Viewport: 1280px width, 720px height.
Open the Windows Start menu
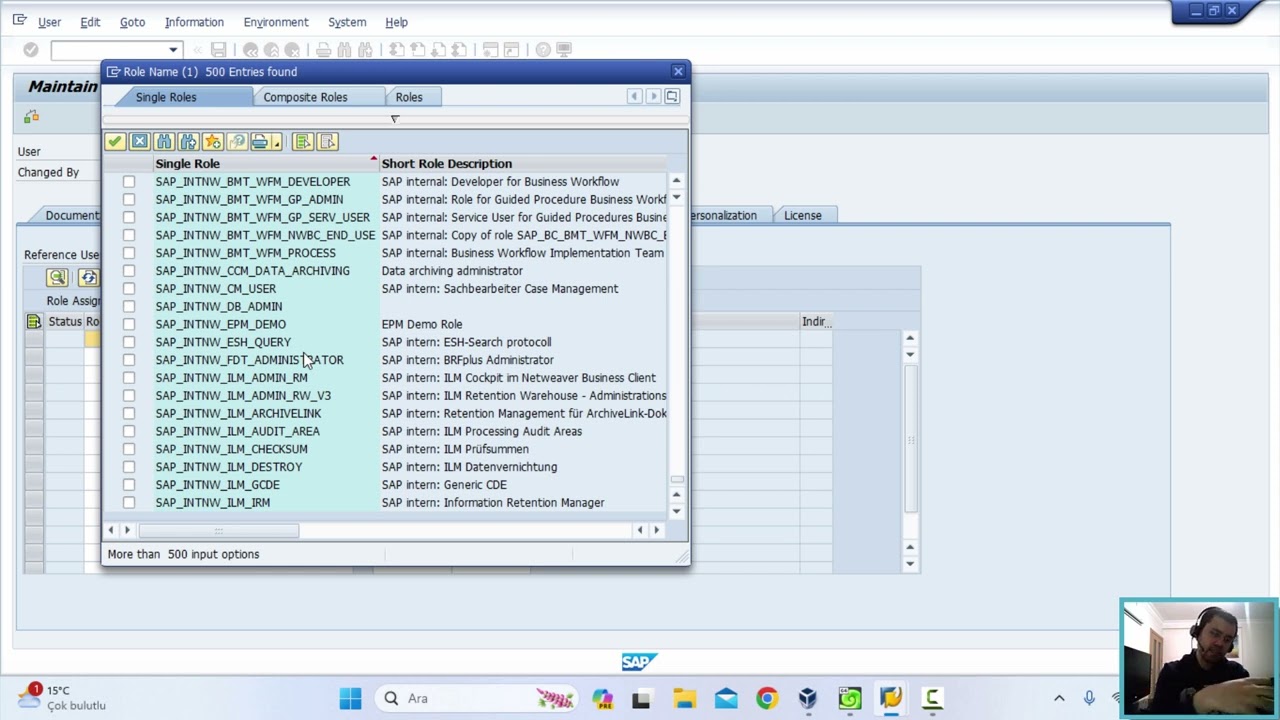click(x=350, y=698)
